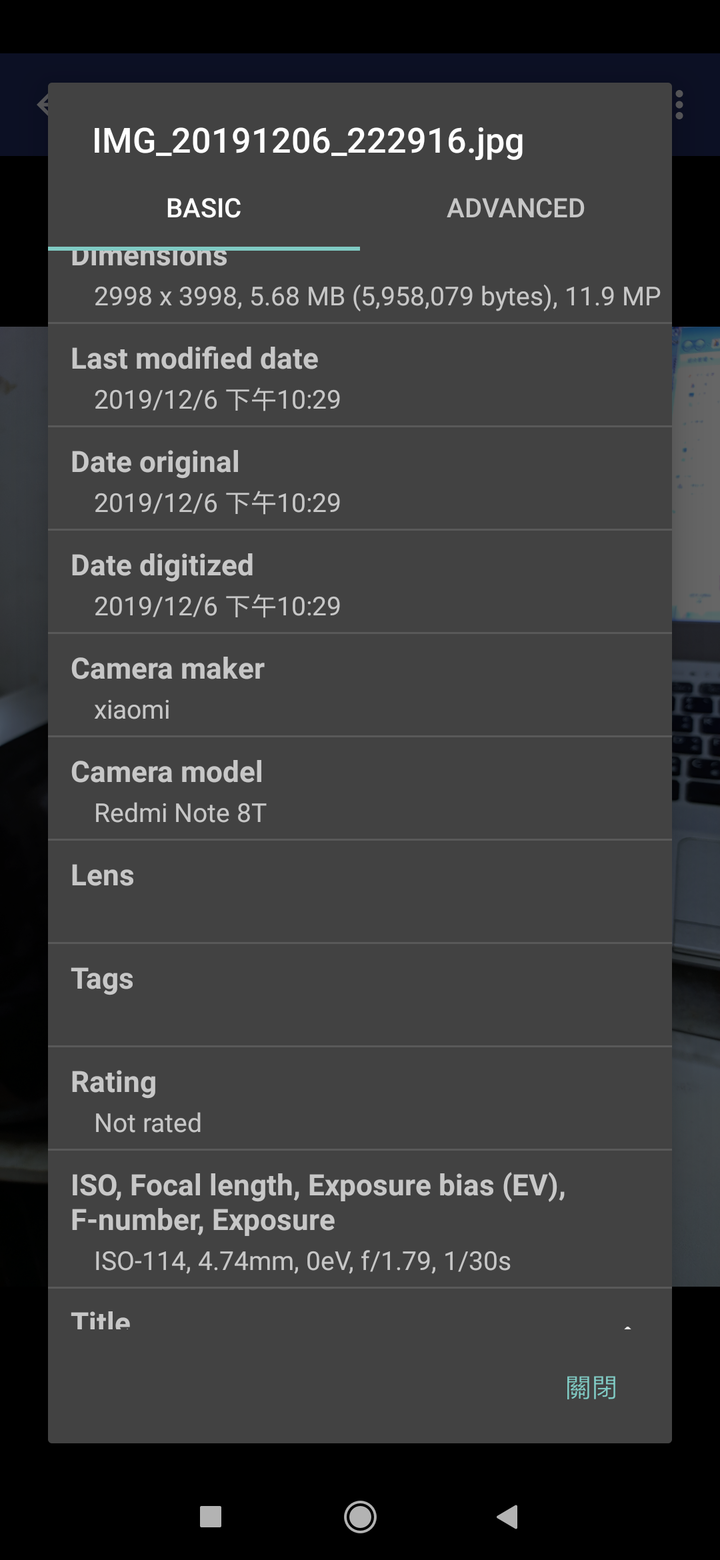Tap the Camera maker xiaomi row
Viewport: 720px width, 1560px height.
[x=360, y=685]
